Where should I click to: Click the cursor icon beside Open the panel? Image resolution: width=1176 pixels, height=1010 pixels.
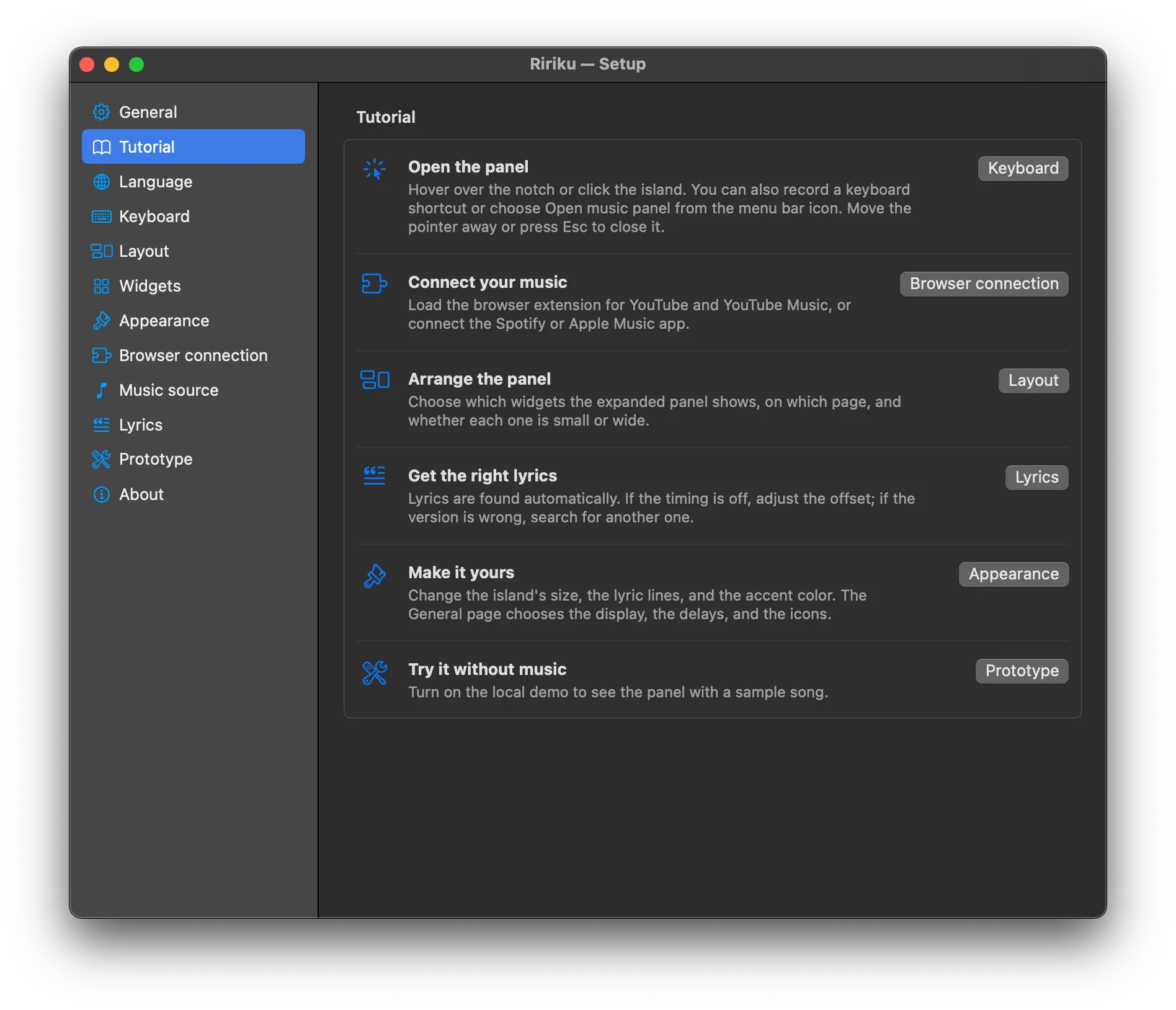point(375,169)
